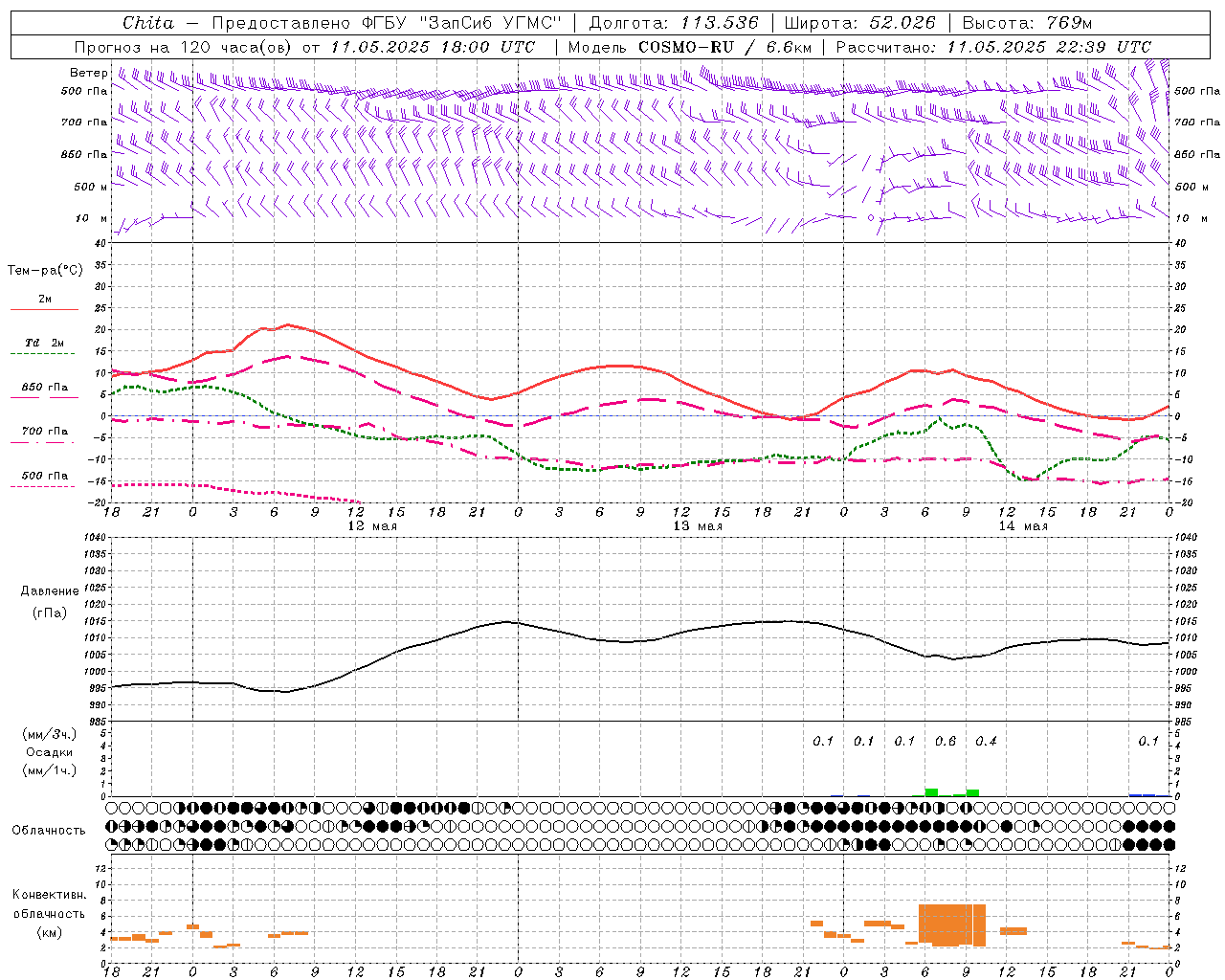Screen dimensions: 1225x980
Task: Click the green precipitation bar under "0.6"
Action: (x=931, y=792)
